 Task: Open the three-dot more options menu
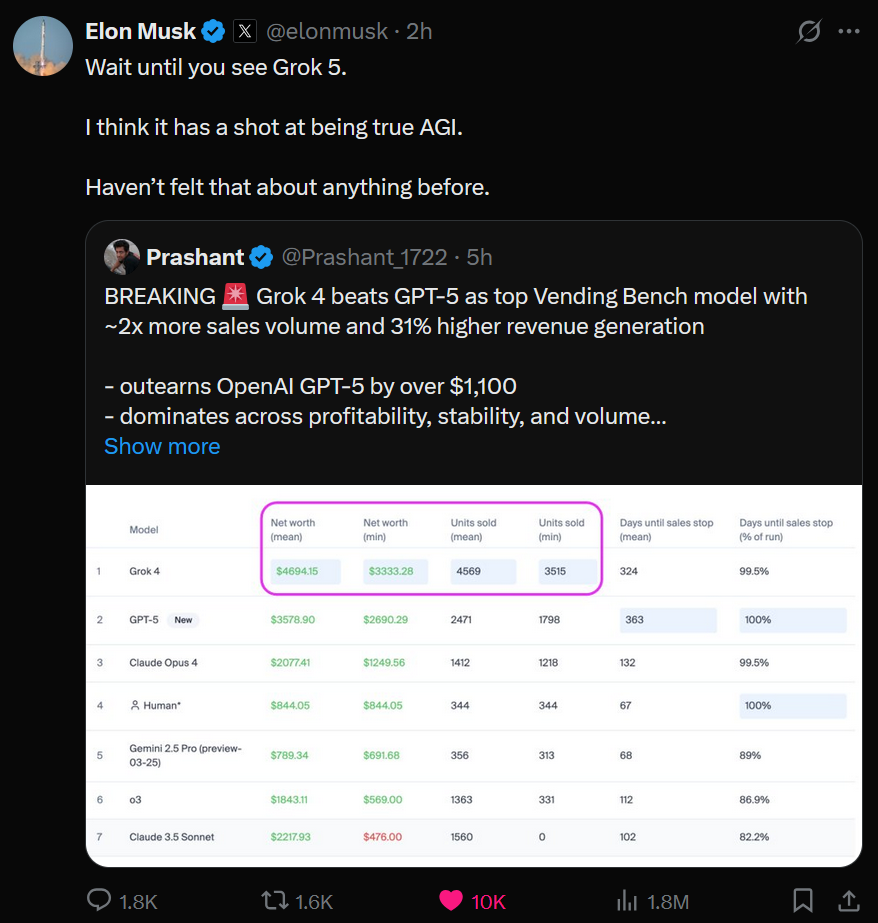pyautogui.click(x=848, y=32)
